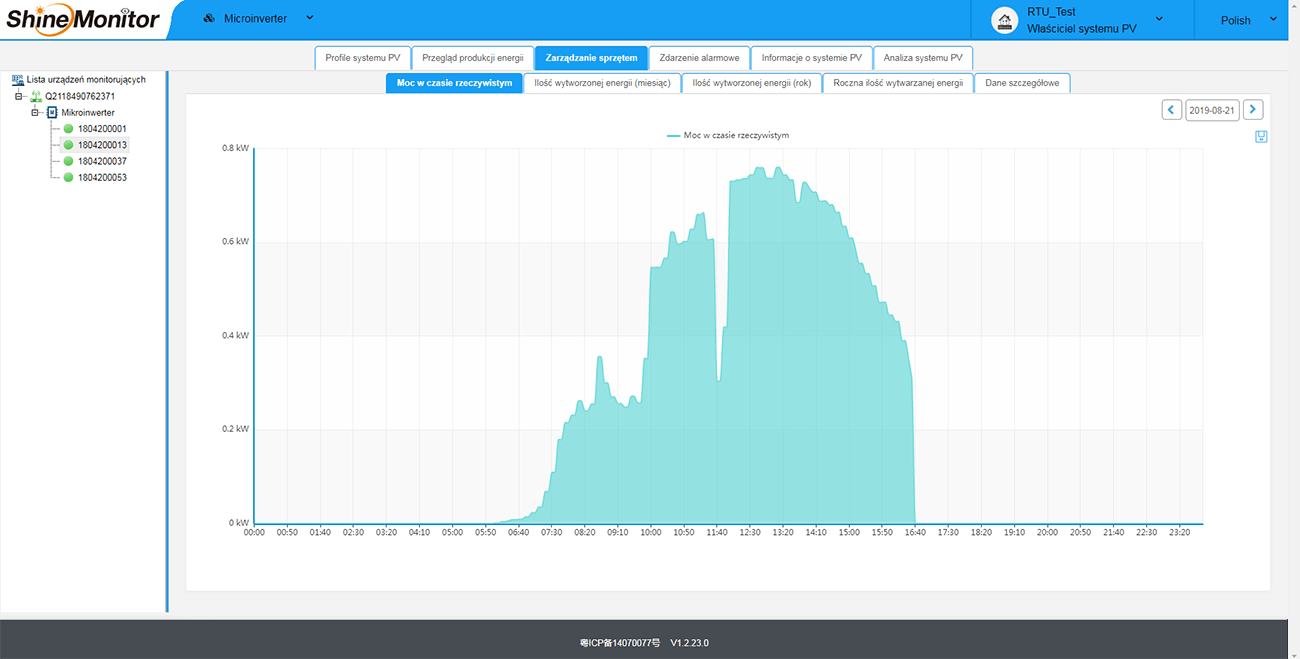This screenshot has height=659, width=1300.
Task: Switch to Zdarzenie alarmowe tab
Action: coord(699,58)
